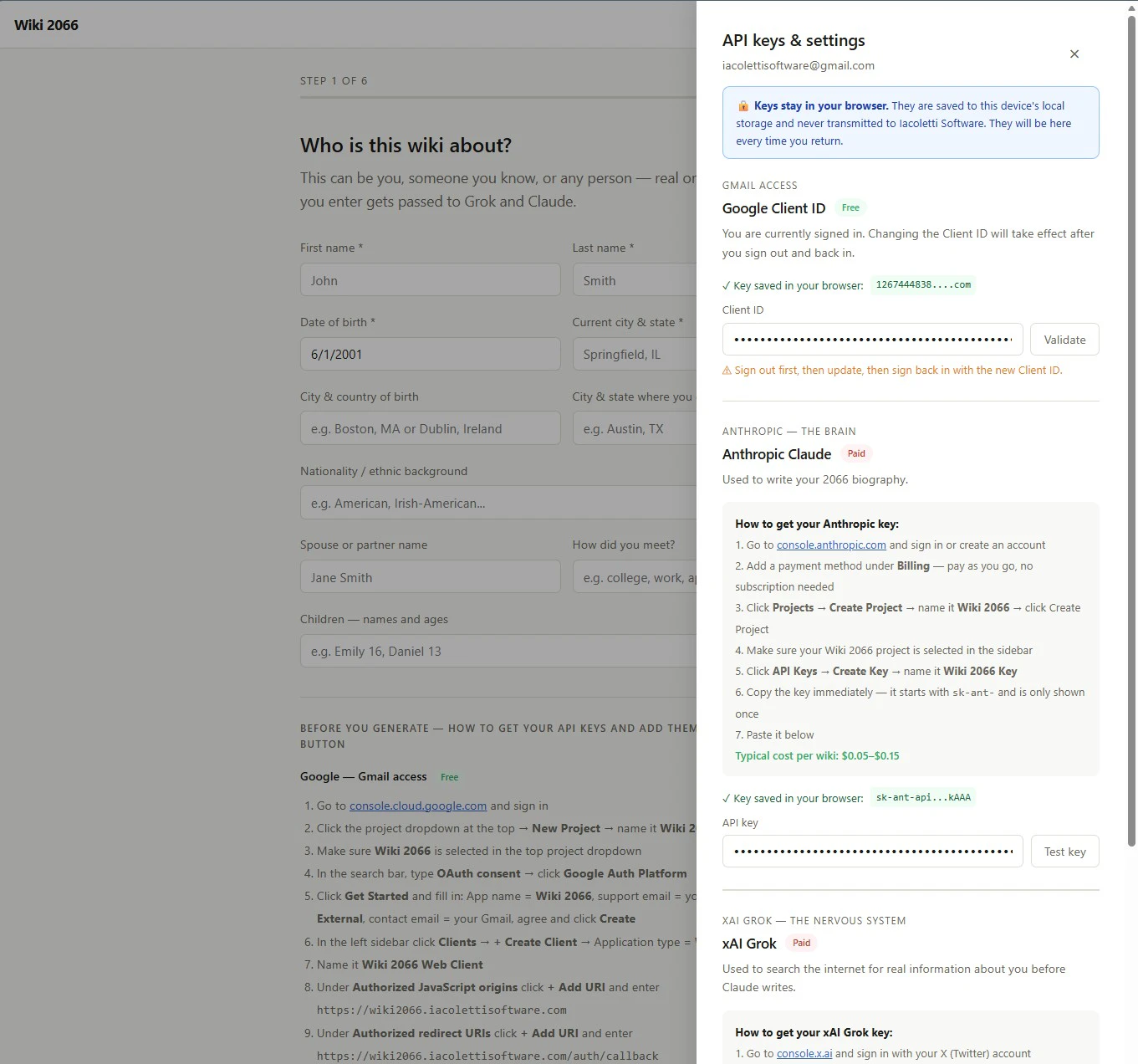Click the settings panel vertical scrollbar
Screen dimensions: 1138x1064
point(1131,431)
